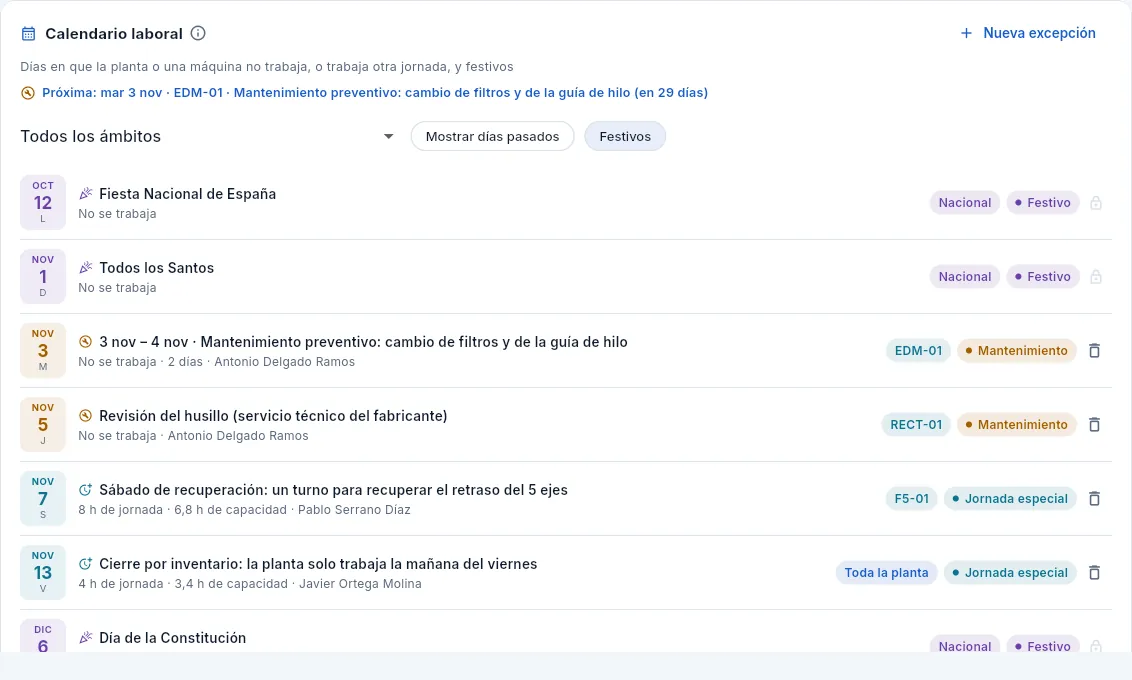Open the Próxima mar 3 nov EDM-01 link
This screenshot has width=1132, height=680.
pyautogui.click(x=375, y=92)
